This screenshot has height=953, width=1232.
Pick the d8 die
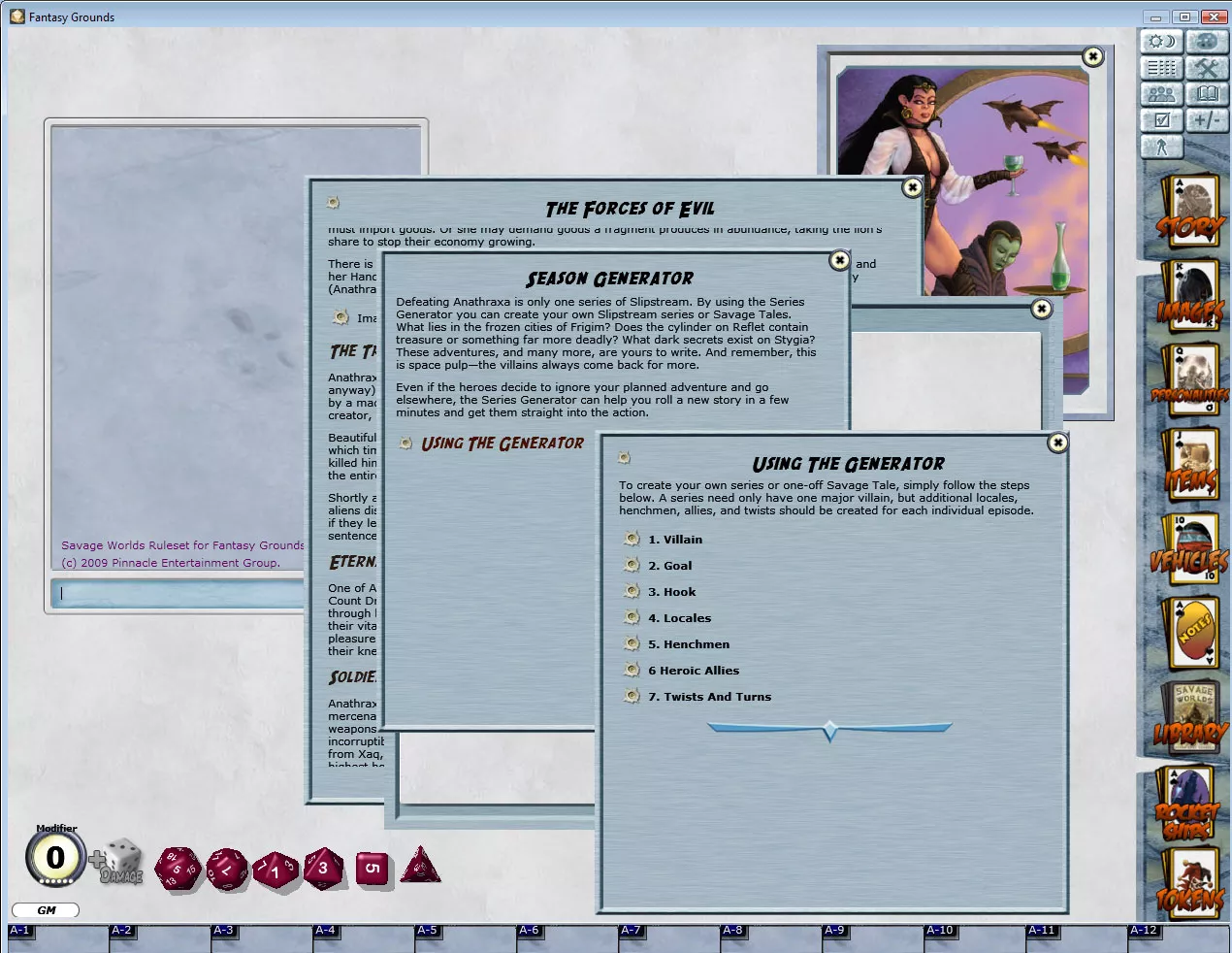tap(324, 869)
